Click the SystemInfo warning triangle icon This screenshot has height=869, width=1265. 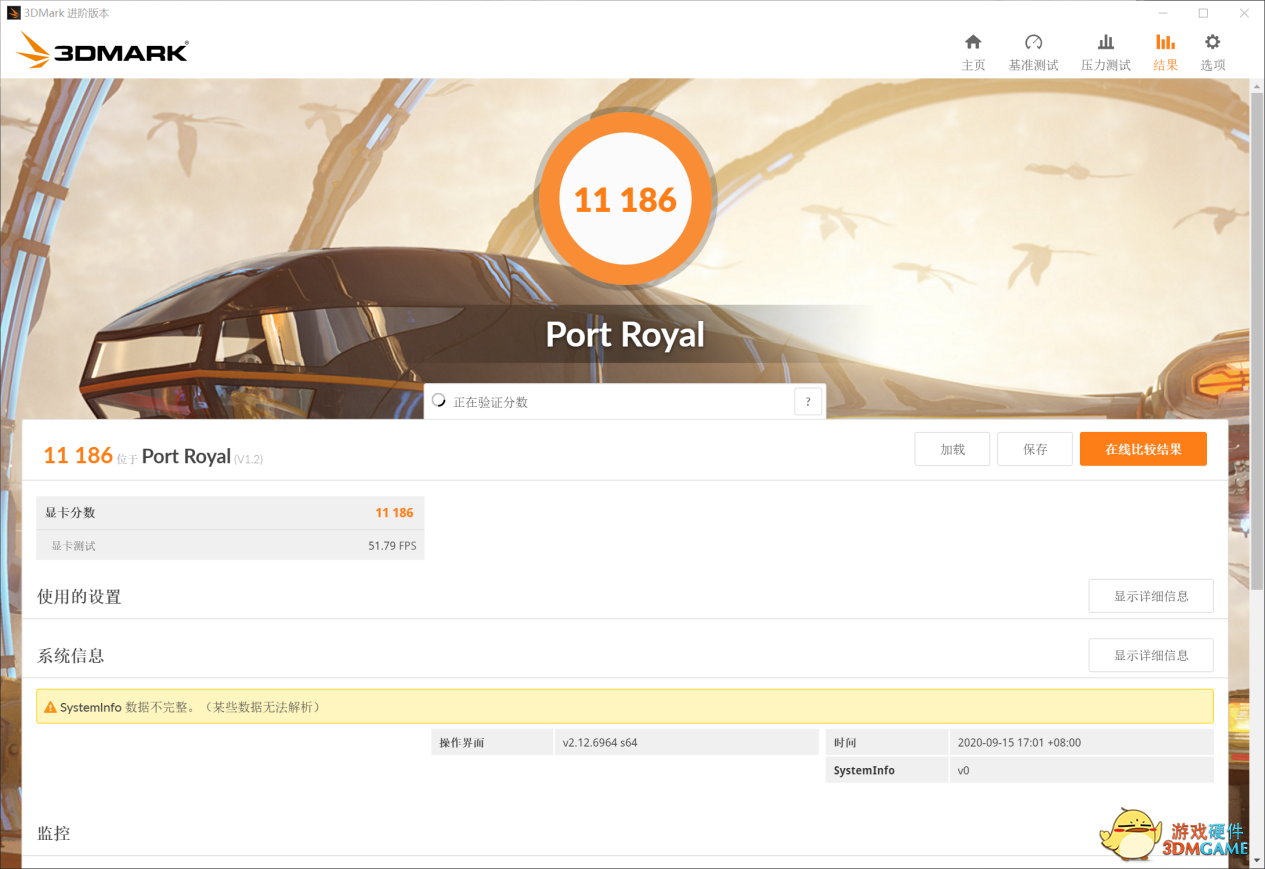coord(50,707)
